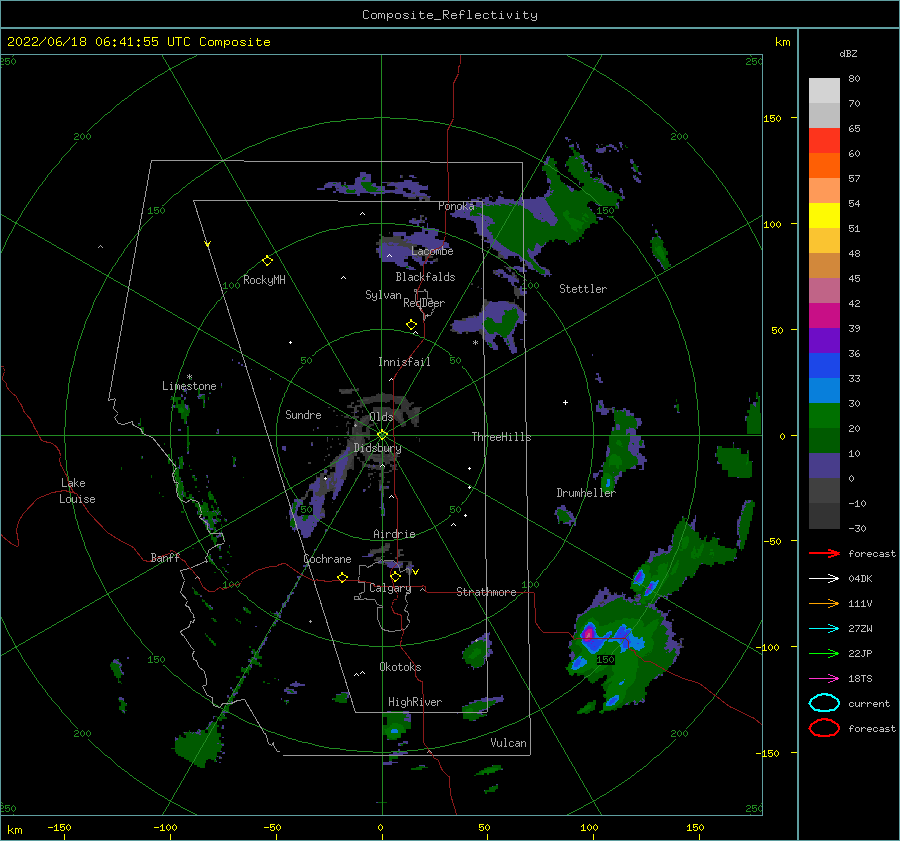
Task: Click the red forecast arrow in the legend
Action: (824, 553)
